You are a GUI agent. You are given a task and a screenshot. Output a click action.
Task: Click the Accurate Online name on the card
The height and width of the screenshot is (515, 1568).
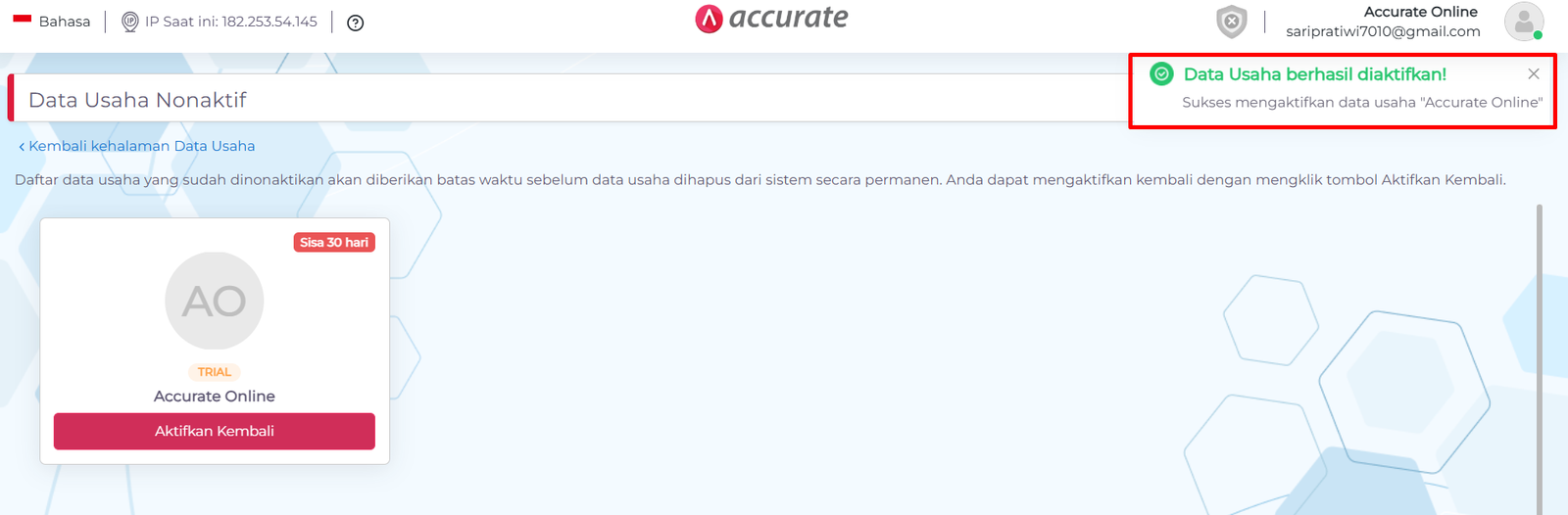pyautogui.click(x=215, y=397)
